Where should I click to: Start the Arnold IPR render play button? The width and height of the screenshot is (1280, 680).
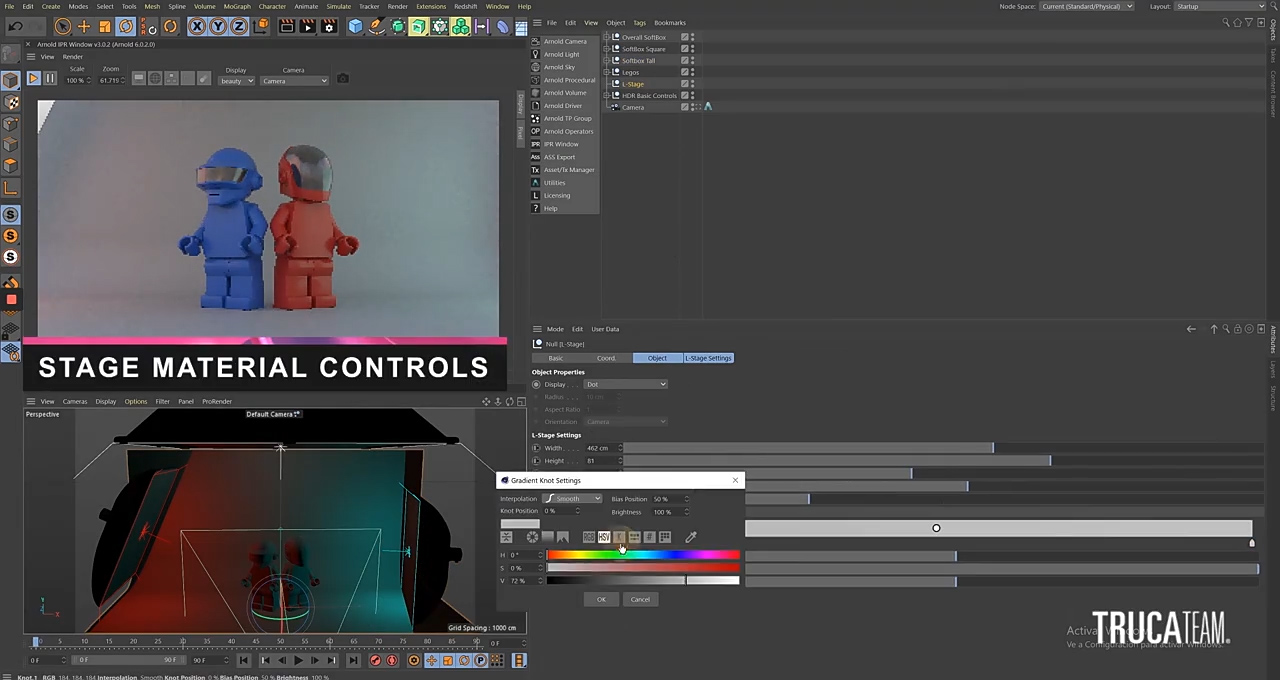pyautogui.click(x=33, y=78)
